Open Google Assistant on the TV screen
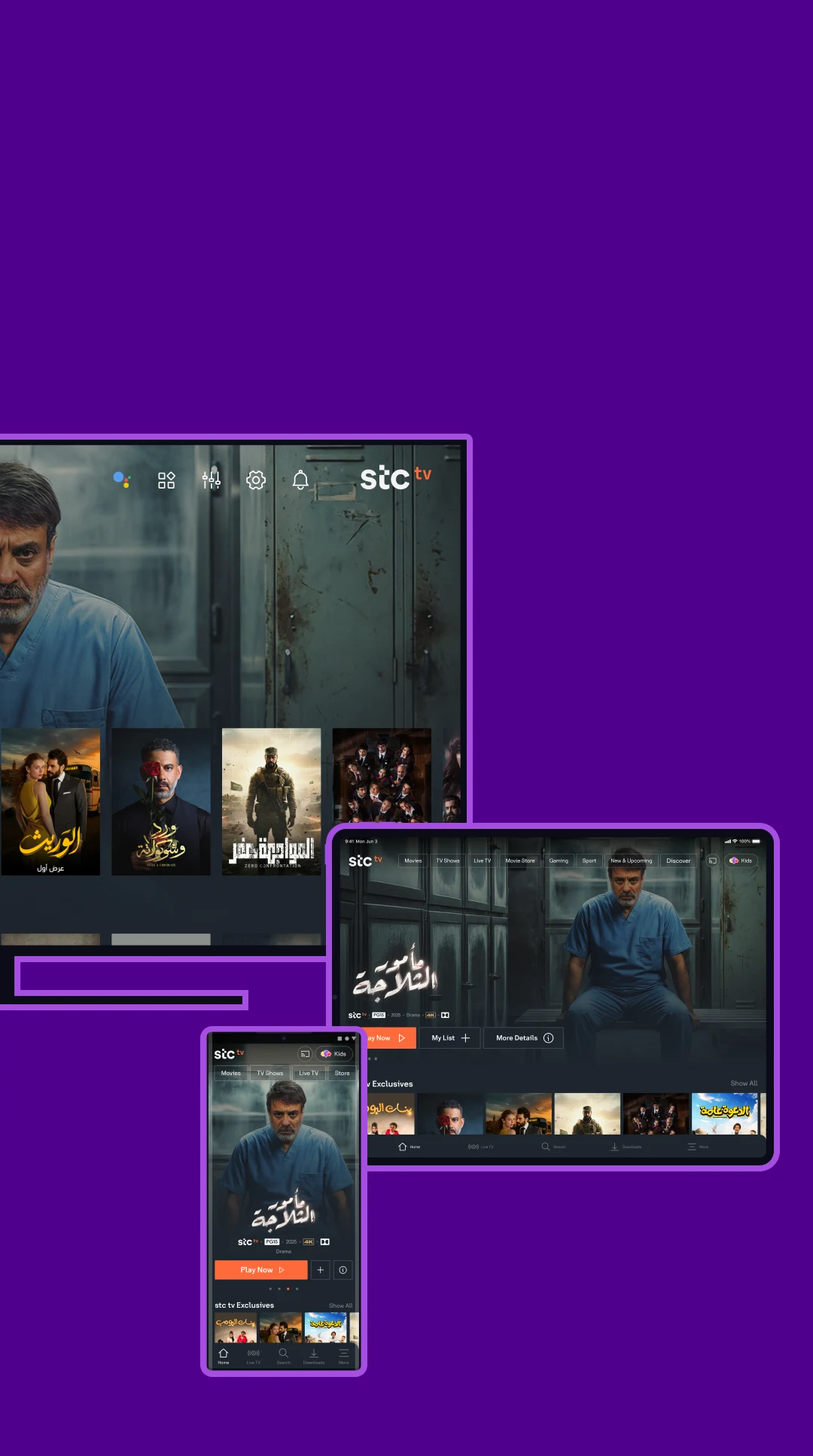The height and width of the screenshot is (1456, 813). point(121,480)
